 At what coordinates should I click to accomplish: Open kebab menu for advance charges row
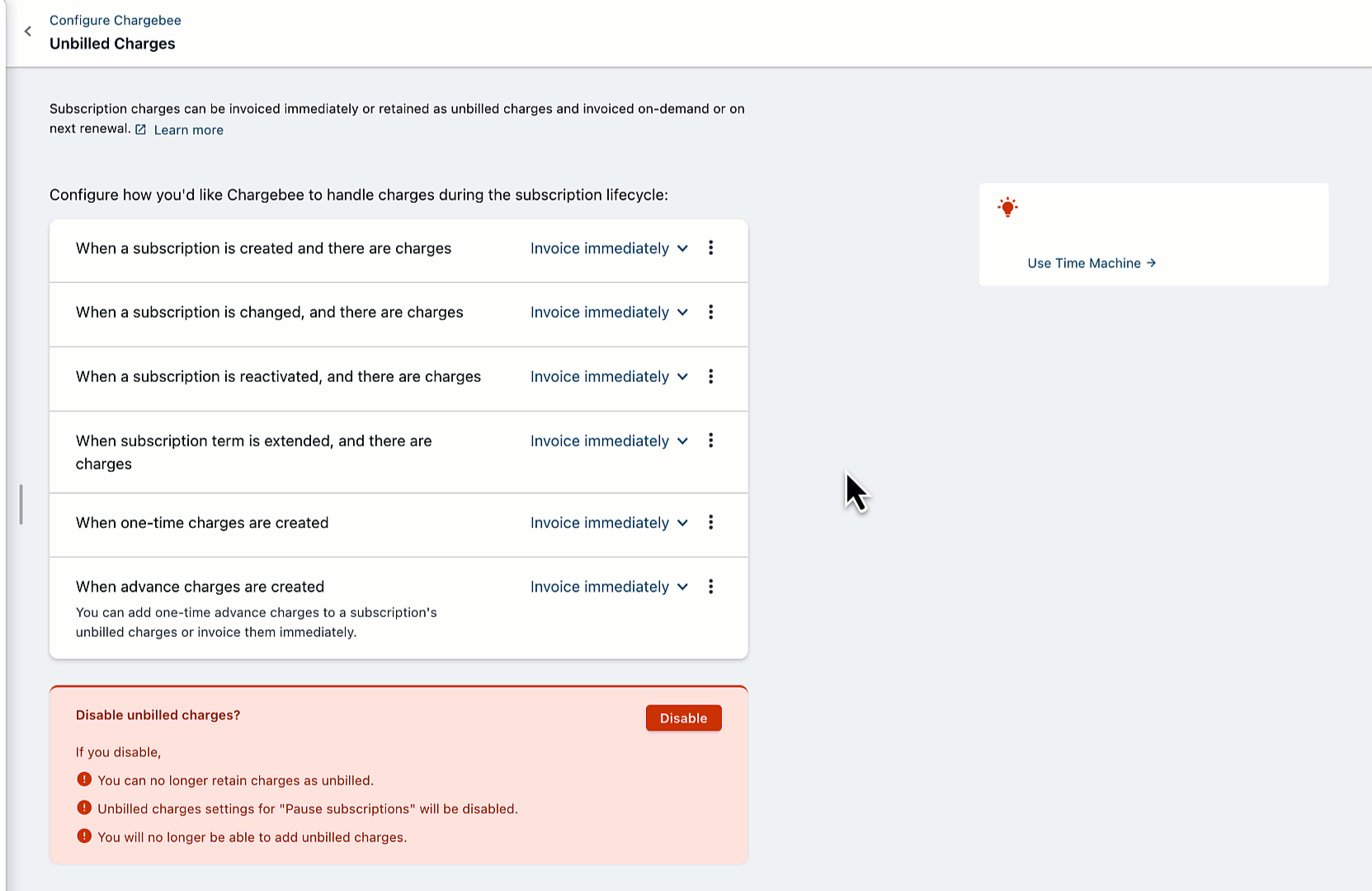click(710, 587)
